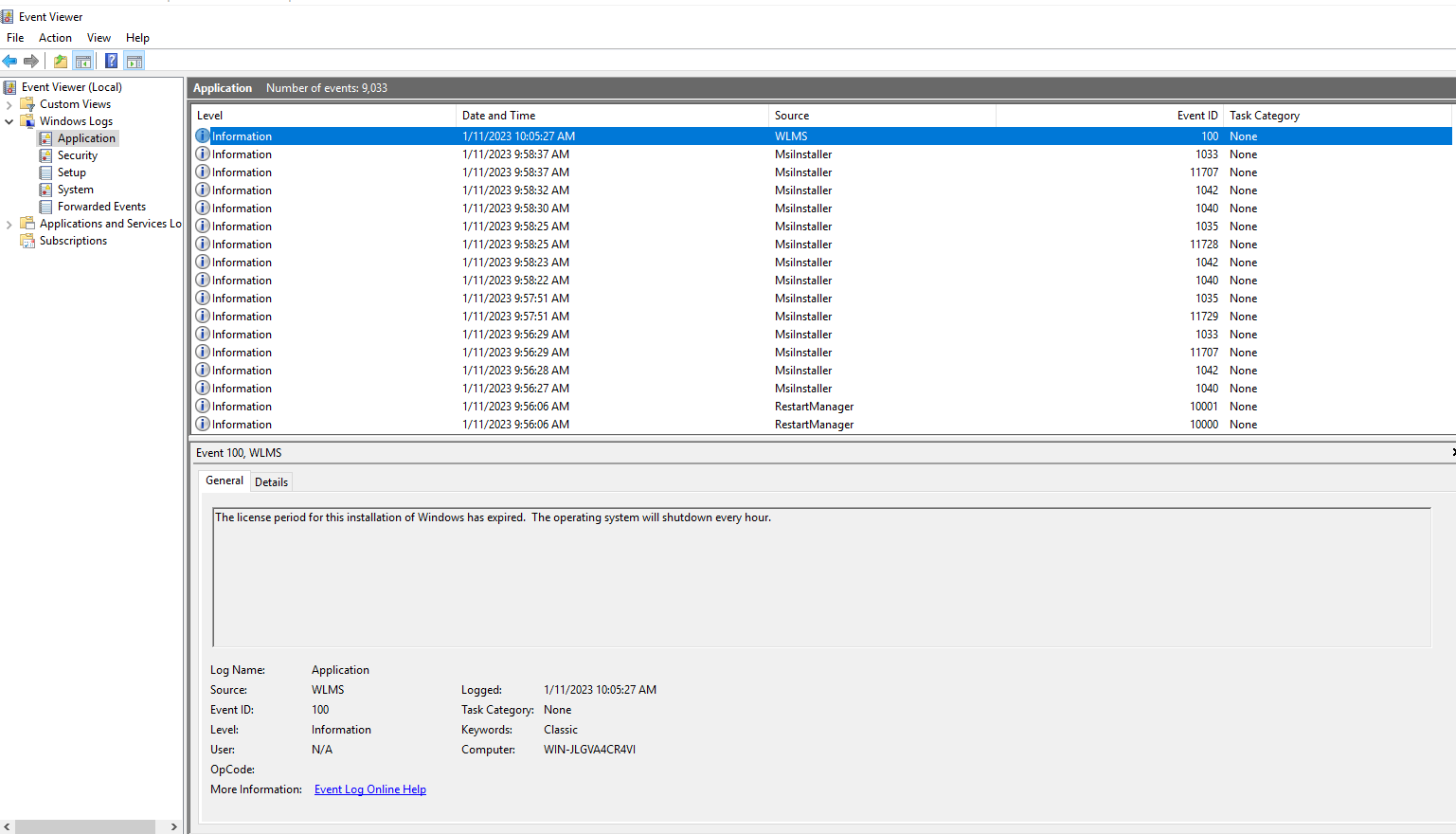Open Help using the question mark toolbar icon
Viewport: 1456px width, 834px height.
111,61
